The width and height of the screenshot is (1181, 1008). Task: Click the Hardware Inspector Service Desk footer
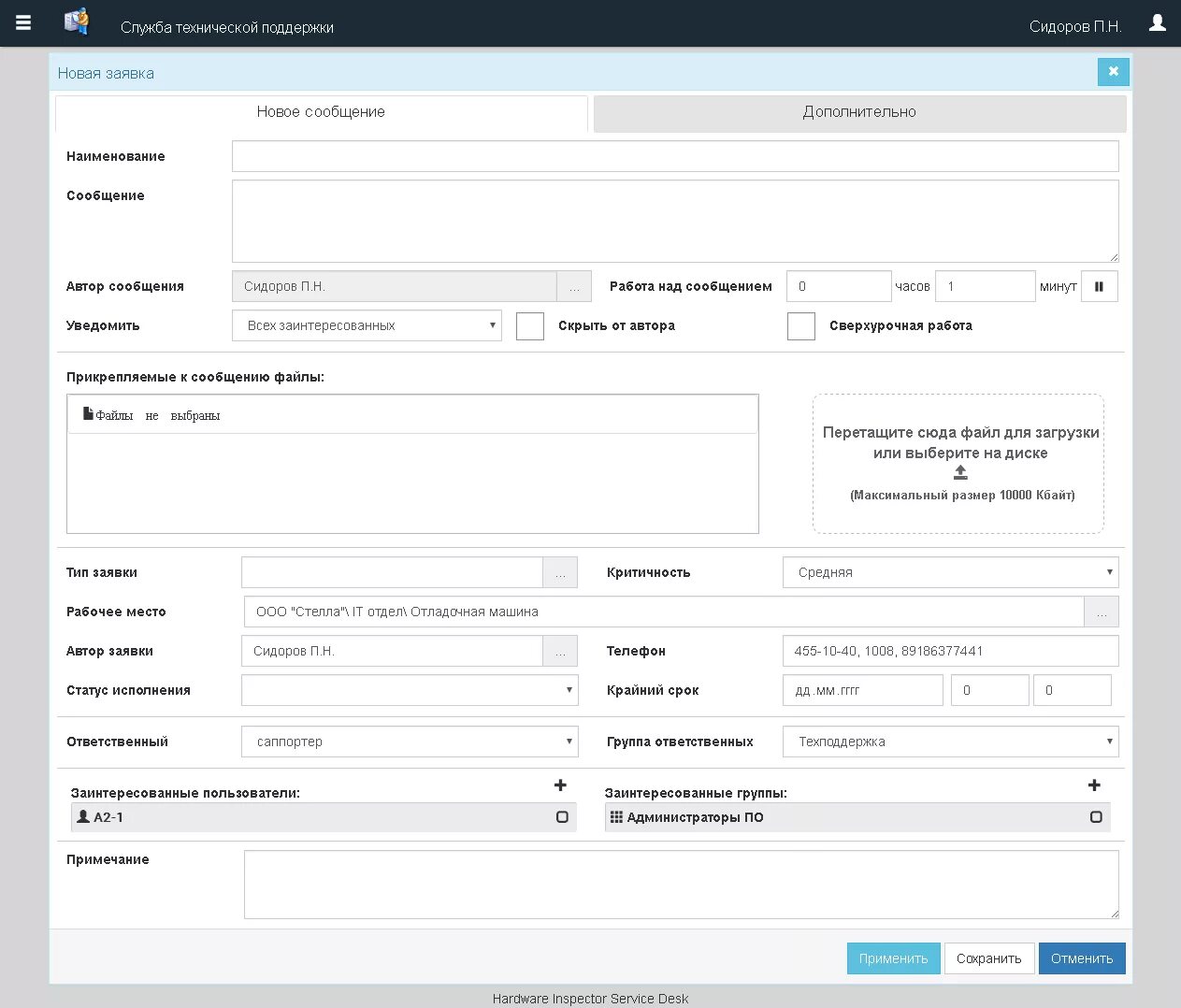coord(590,999)
